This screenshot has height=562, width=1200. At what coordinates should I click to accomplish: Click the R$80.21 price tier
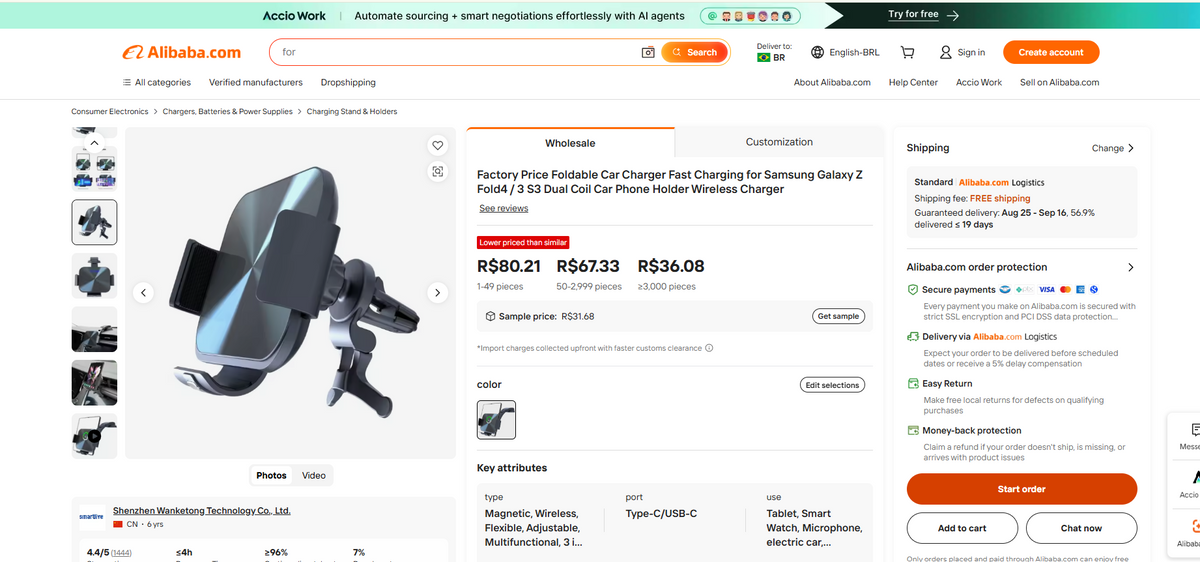(x=509, y=266)
